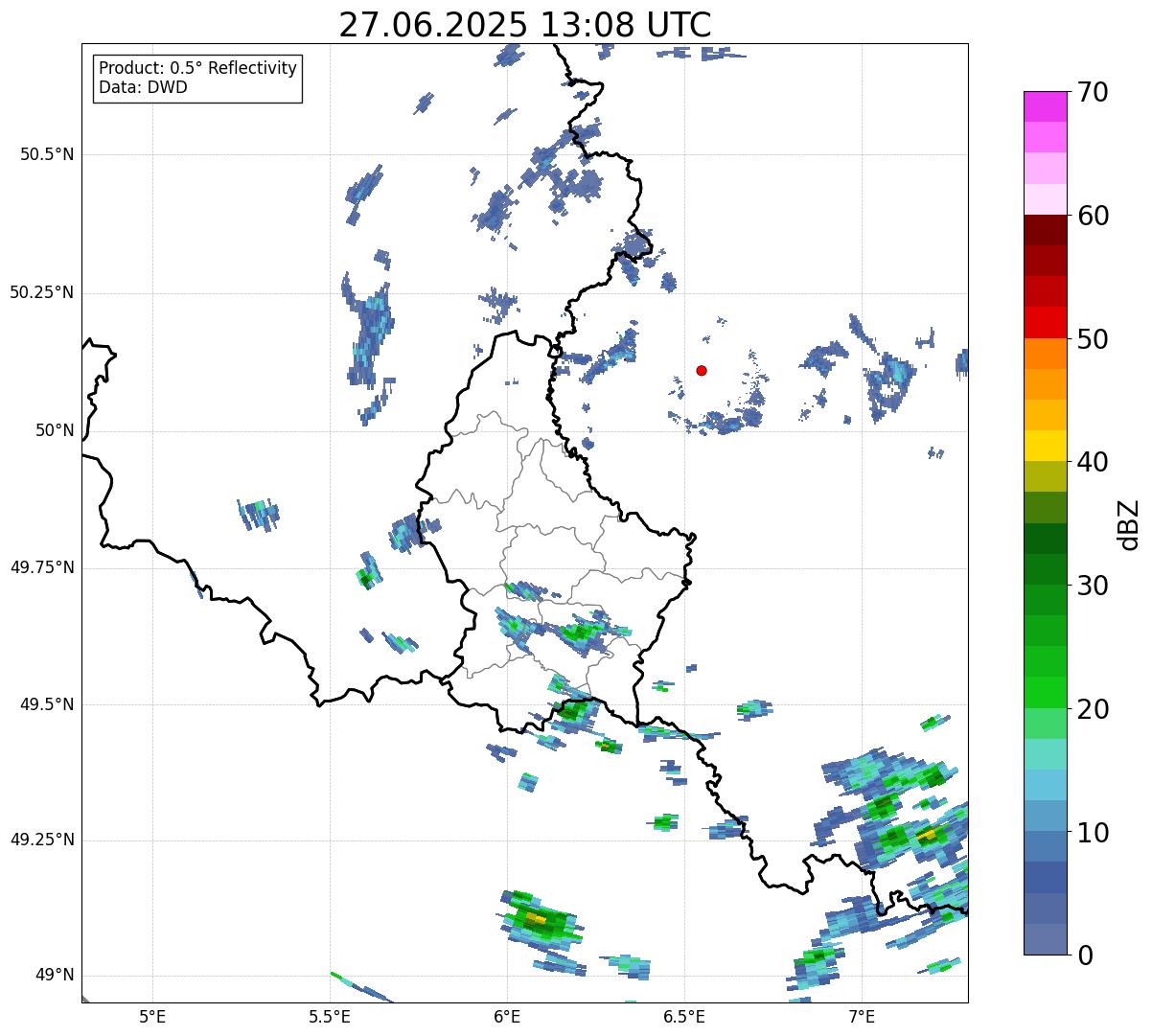Click the dark maroon colorbar segment
The width and height of the screenshot is (1152, 1036).
coord(1045,230)
